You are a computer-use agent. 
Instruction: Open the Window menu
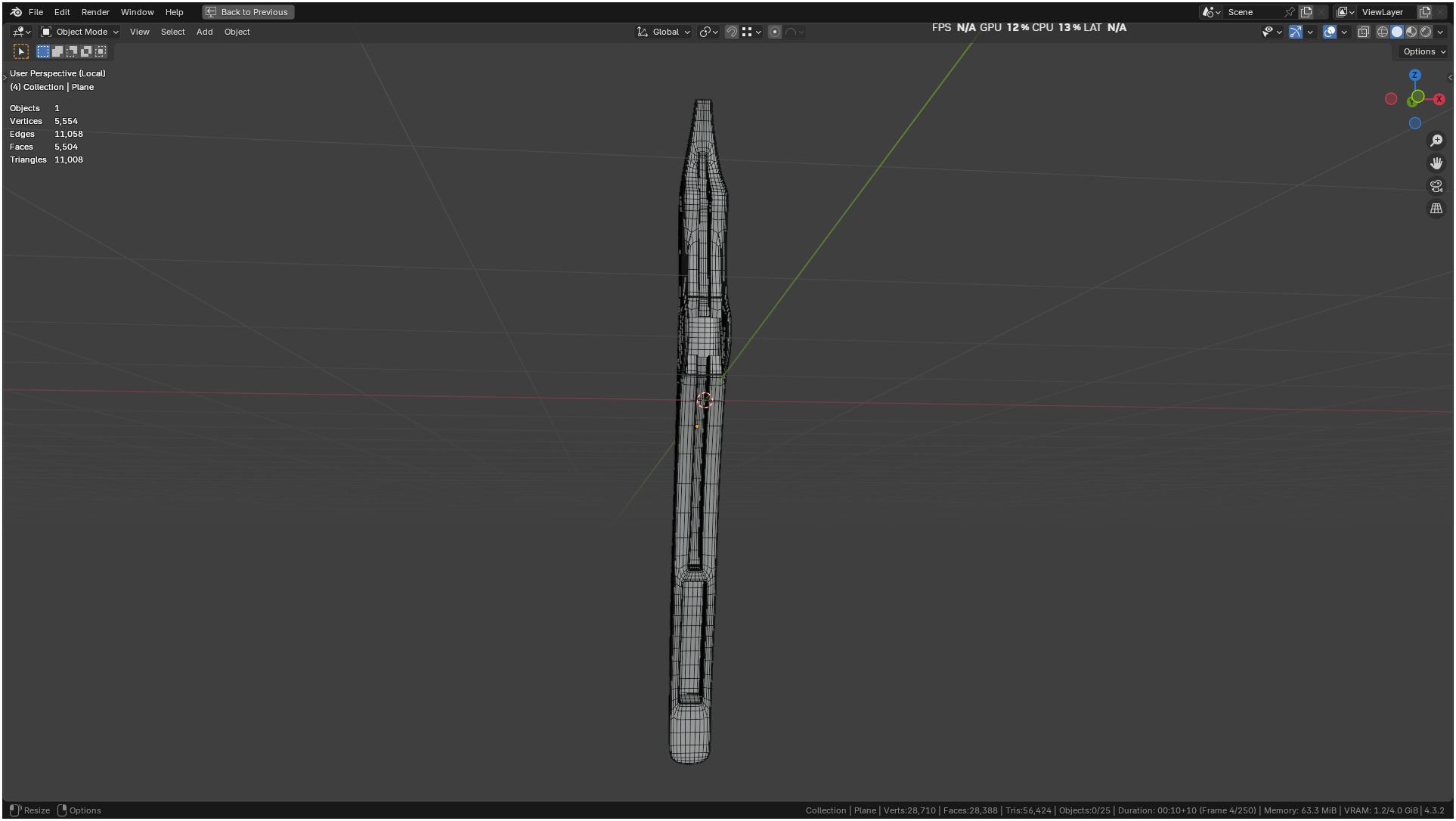137,12
